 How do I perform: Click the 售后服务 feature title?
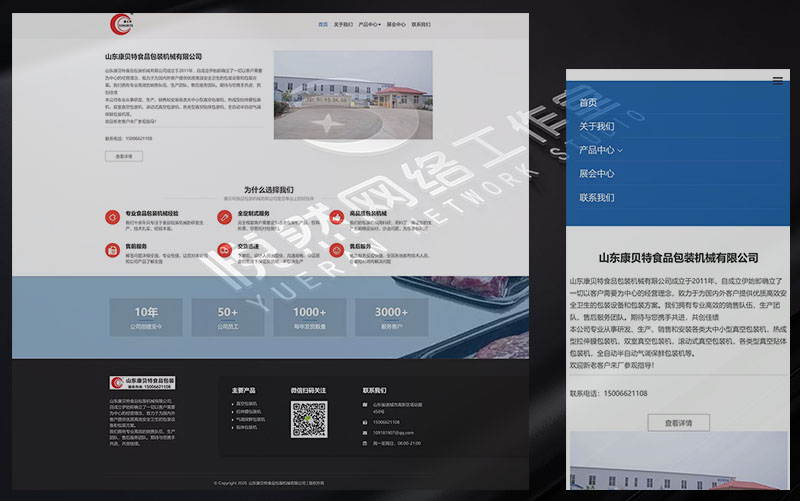click(x=360, y=246)
